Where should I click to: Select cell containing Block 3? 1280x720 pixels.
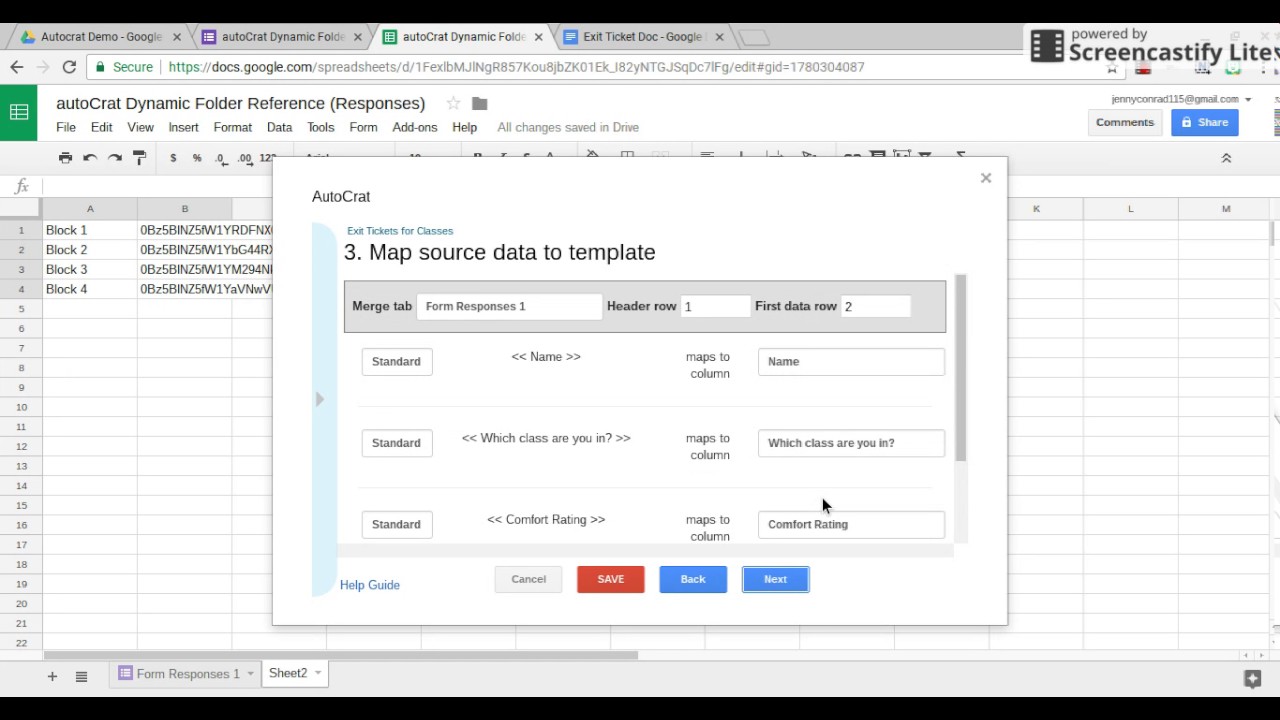click(x=90, y=269)
